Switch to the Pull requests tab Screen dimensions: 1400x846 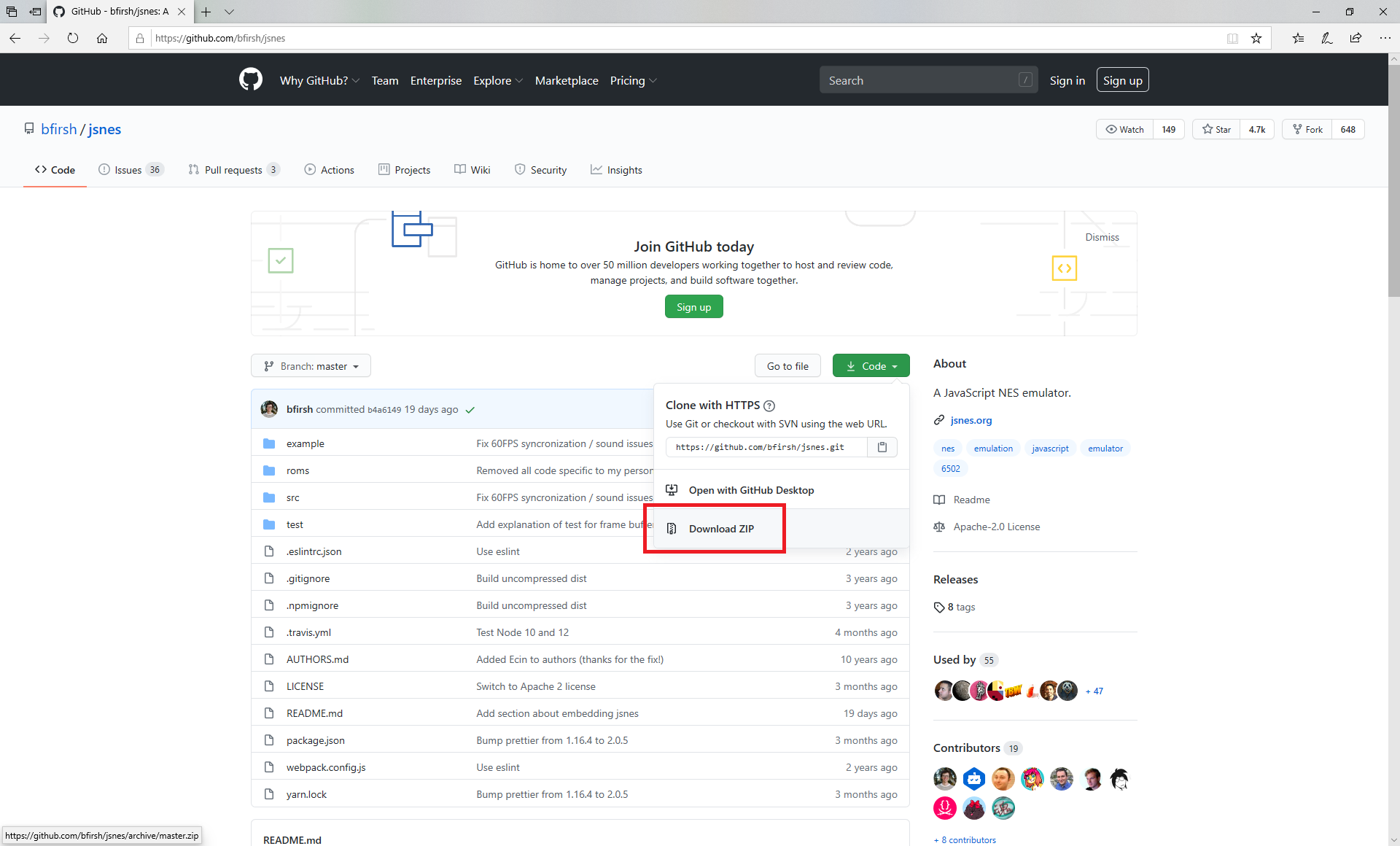pos(234,170)
